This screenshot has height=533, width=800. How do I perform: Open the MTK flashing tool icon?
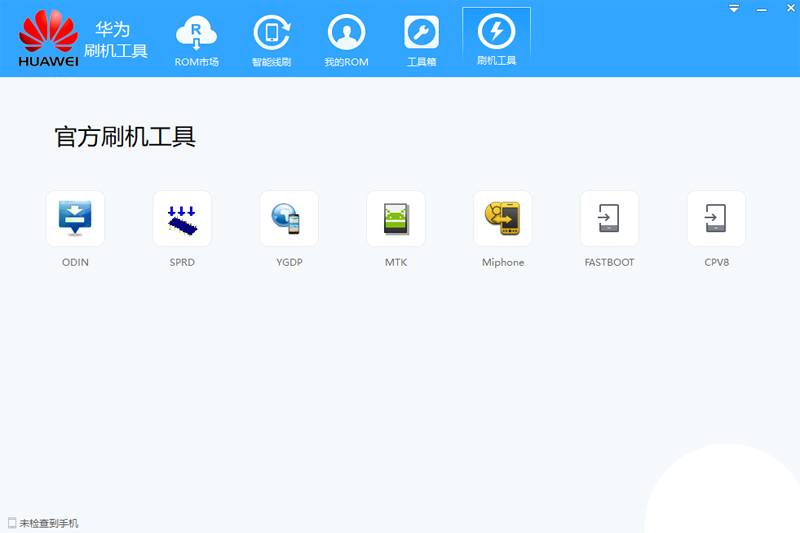coord(396,219)
